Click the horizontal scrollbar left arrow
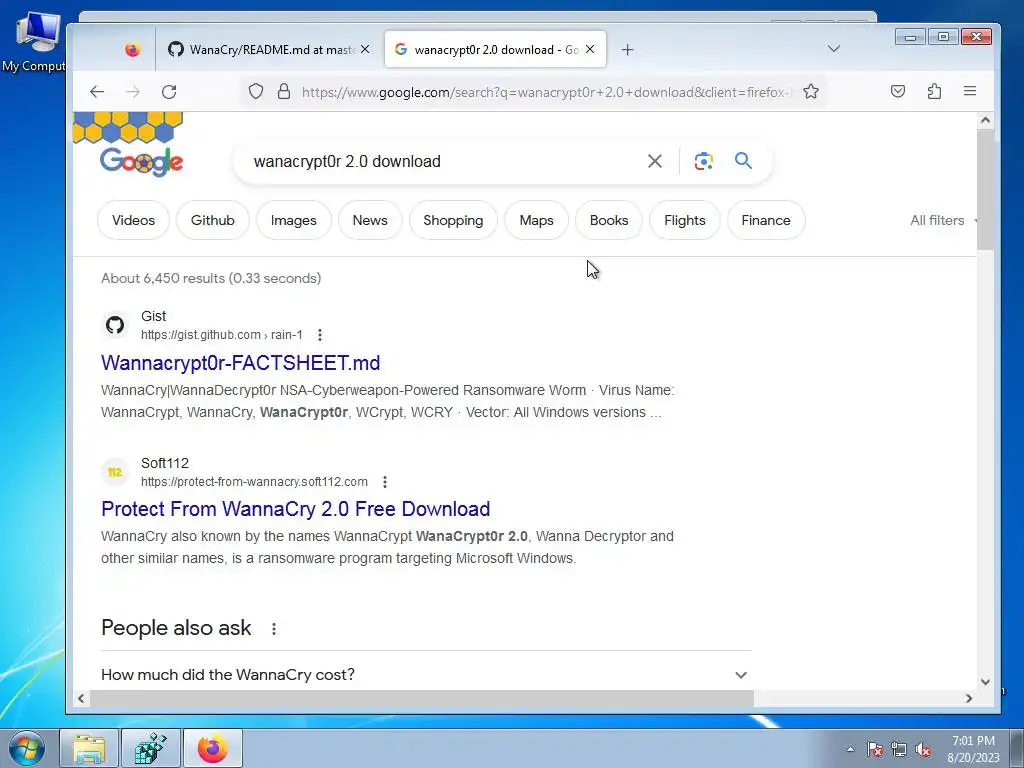This screenshot has height=768, width=1024. click(81, 698)
